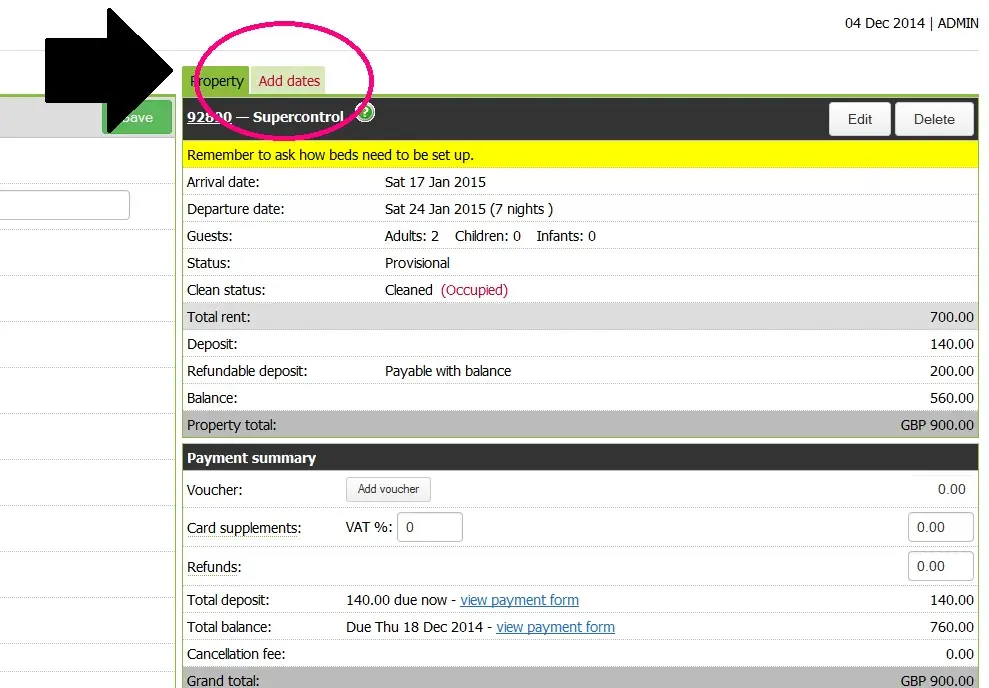Viewport: 989px width, 688px height.
Task: Click the Payment summary section header
Action: point(251,458)
